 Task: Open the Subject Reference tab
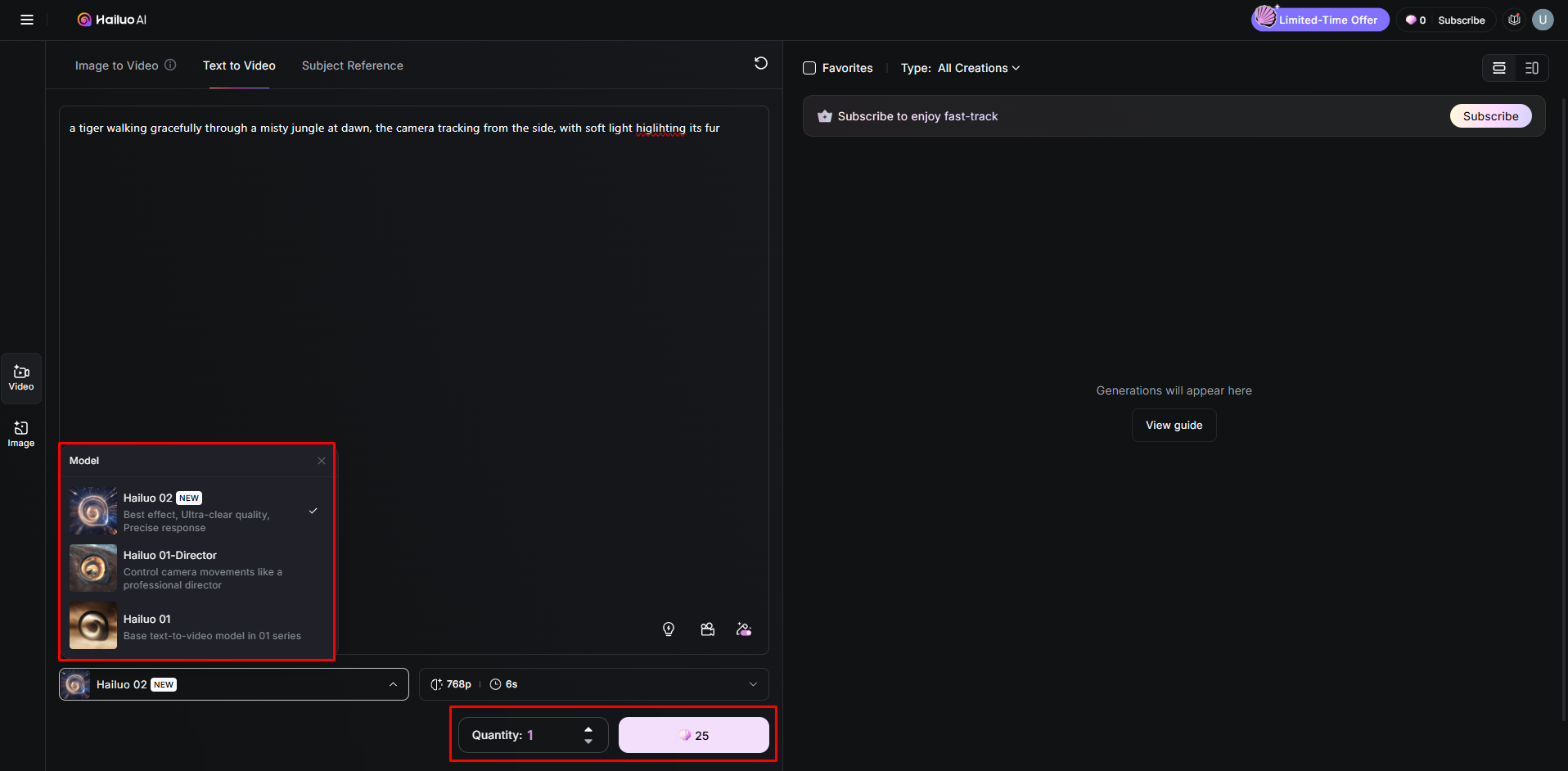click(x=353, y=65)
